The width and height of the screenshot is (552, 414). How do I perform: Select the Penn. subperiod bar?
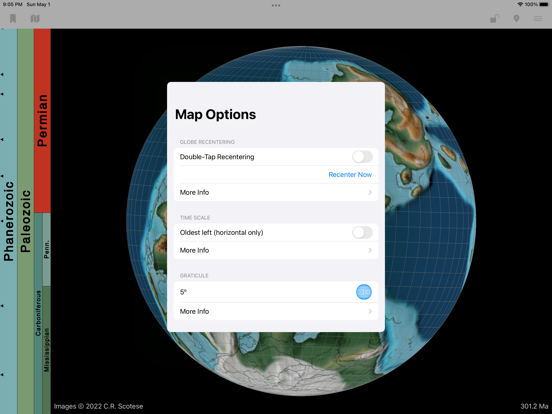point(46,249)
